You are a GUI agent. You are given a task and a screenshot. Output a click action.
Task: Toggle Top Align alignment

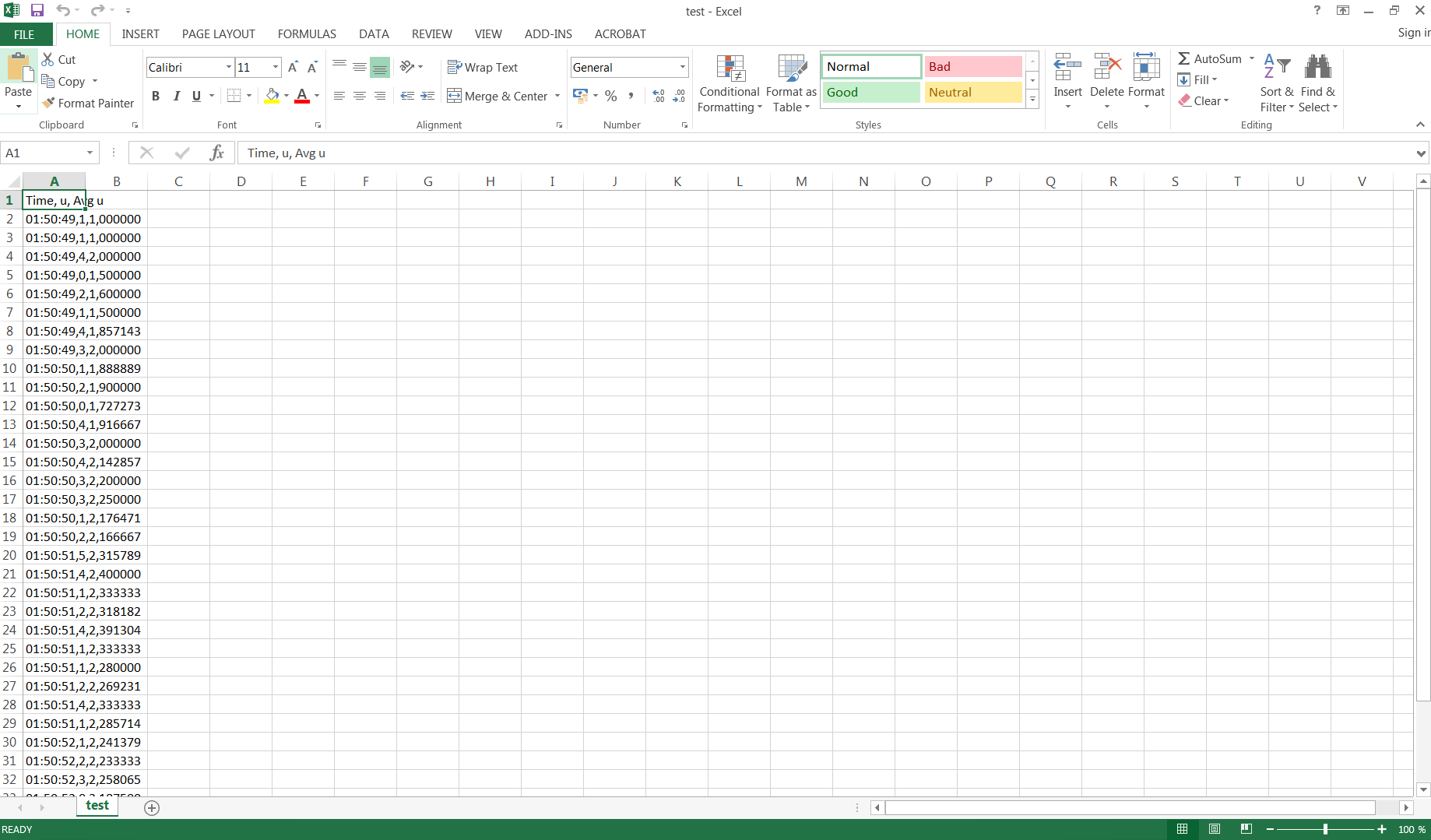339,67
